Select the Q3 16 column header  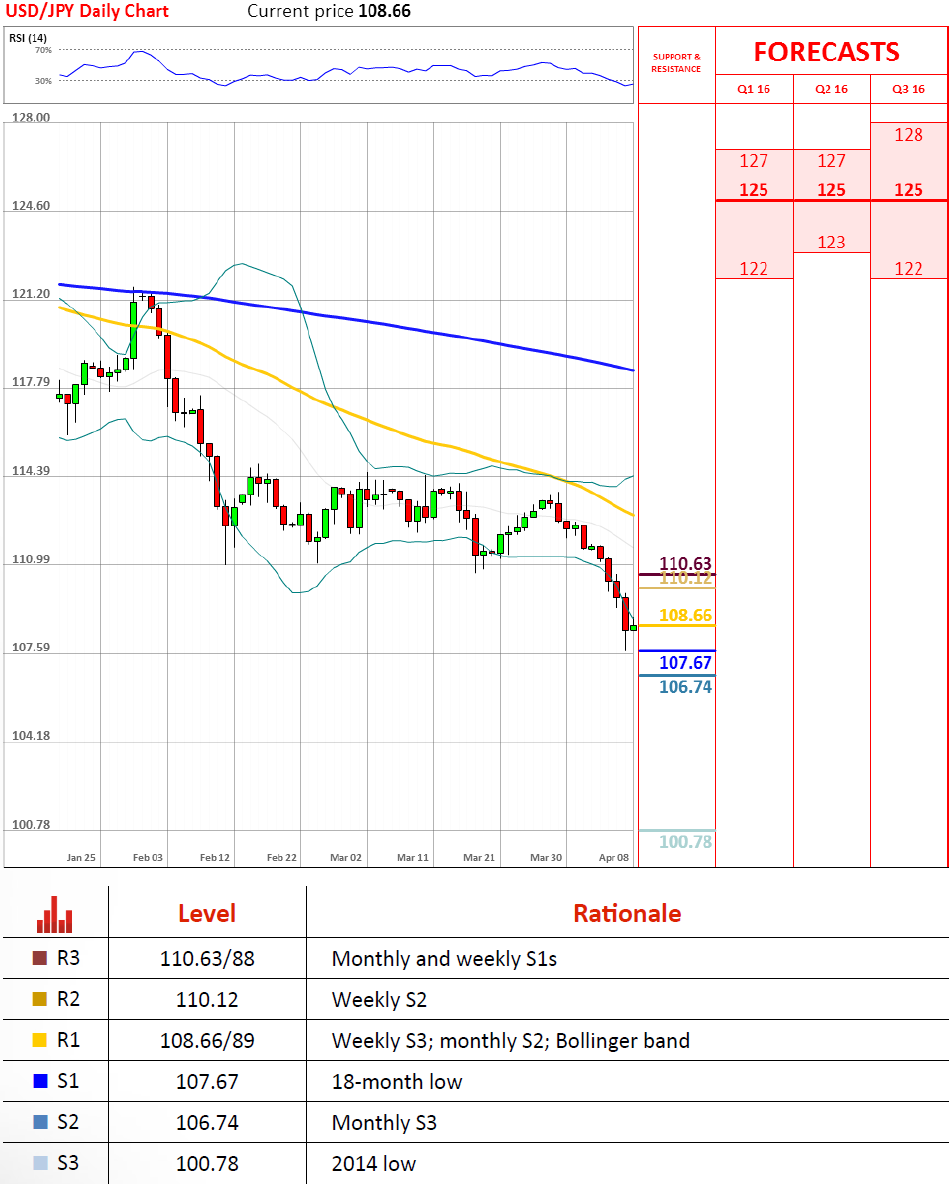coord(908,89)
